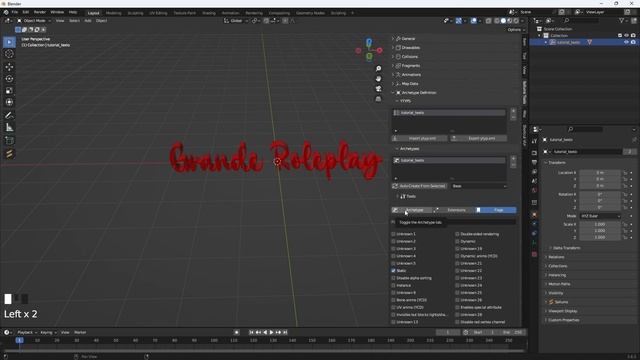The height and width of the screenshot is (360, 640).
Task: Toggle the Flags tab button
Action: [x=496, y=210]
